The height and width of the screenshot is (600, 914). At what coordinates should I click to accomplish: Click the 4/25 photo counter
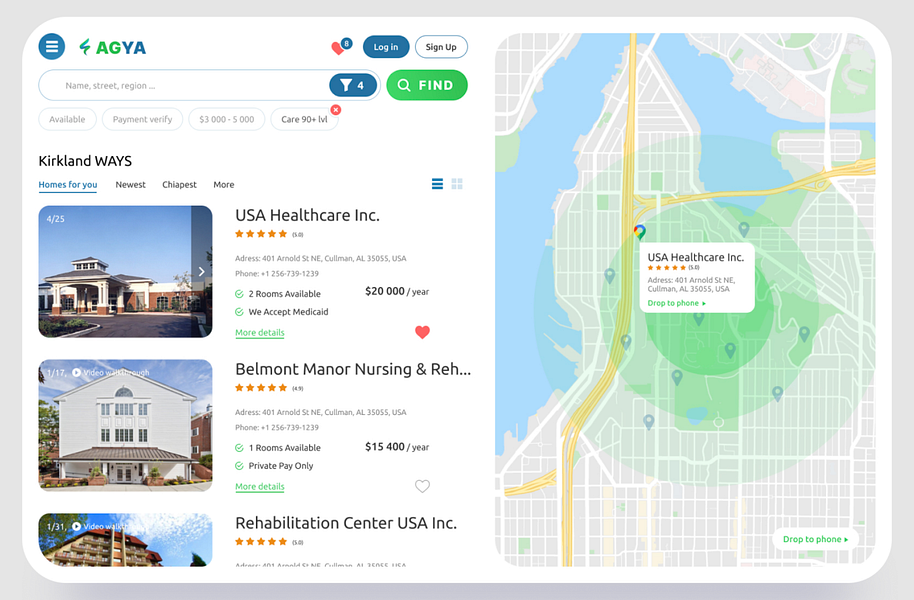pos(55,219)
